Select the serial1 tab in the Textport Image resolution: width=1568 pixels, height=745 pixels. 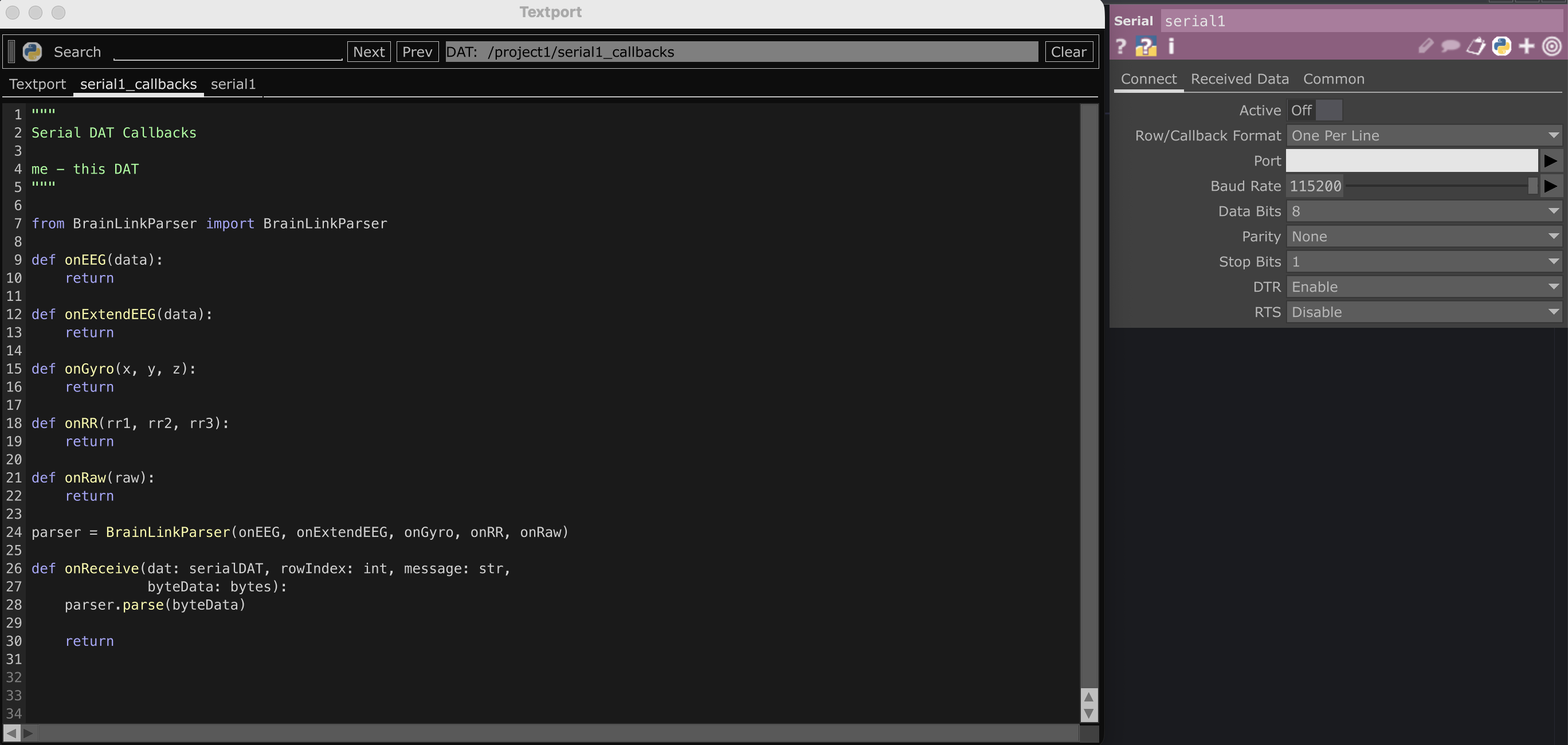(233, 84)
